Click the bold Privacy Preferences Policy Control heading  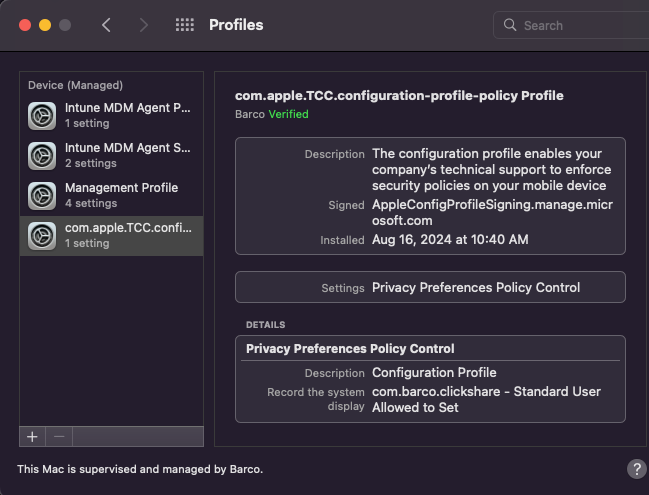(350, 349)
